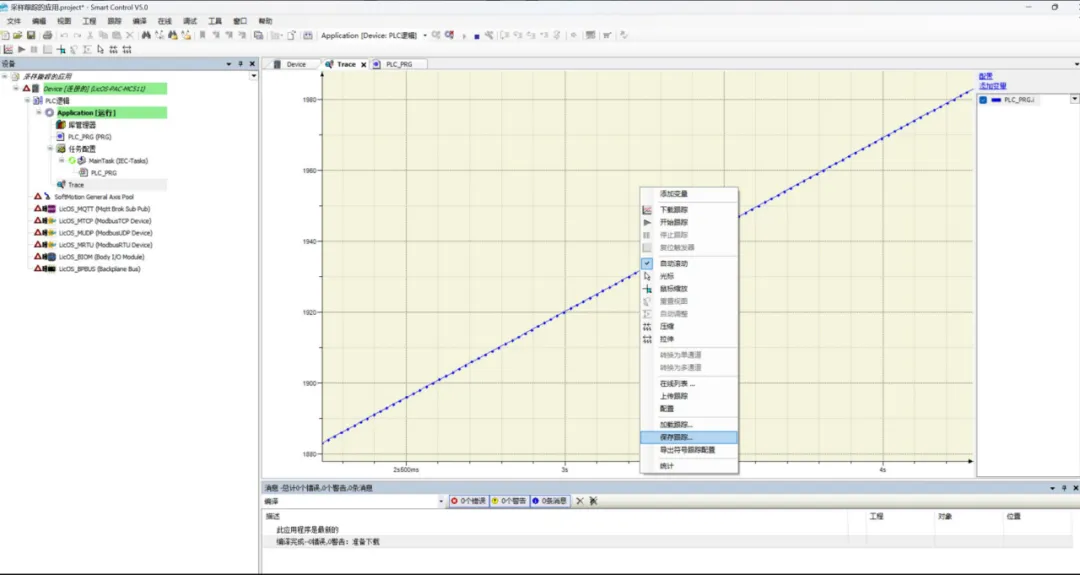
Task: Click the SoftMotion General Axis Pool icon
Action: pos(47,197)
